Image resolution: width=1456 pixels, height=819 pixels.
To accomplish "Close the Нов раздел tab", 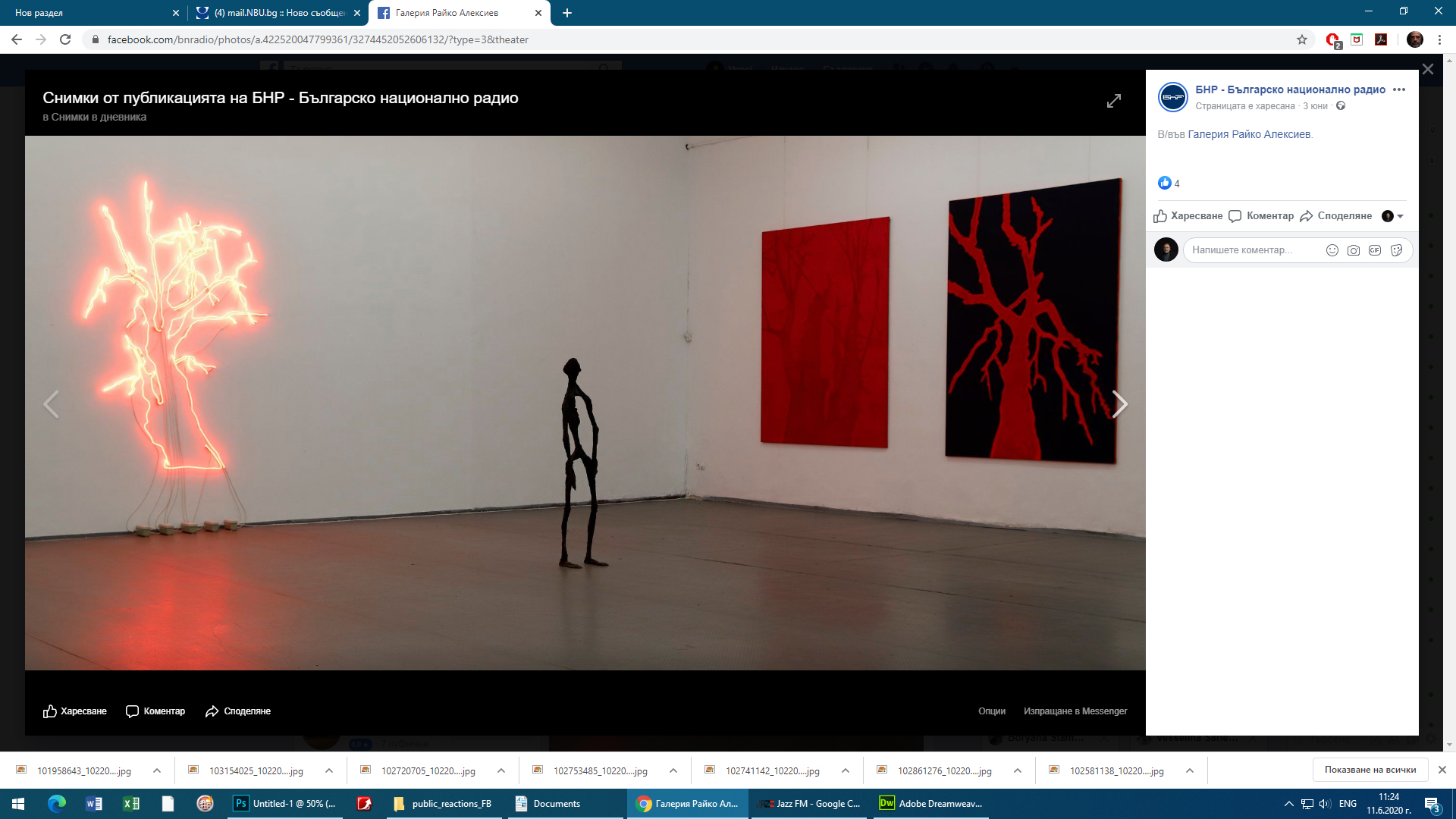I will point(176,13).
